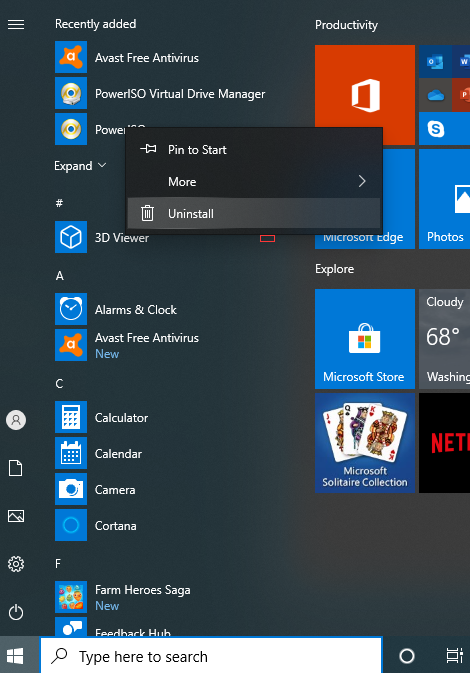Open the OneDrive small tile
Screen dimensions: 470x673
(435, 95)
